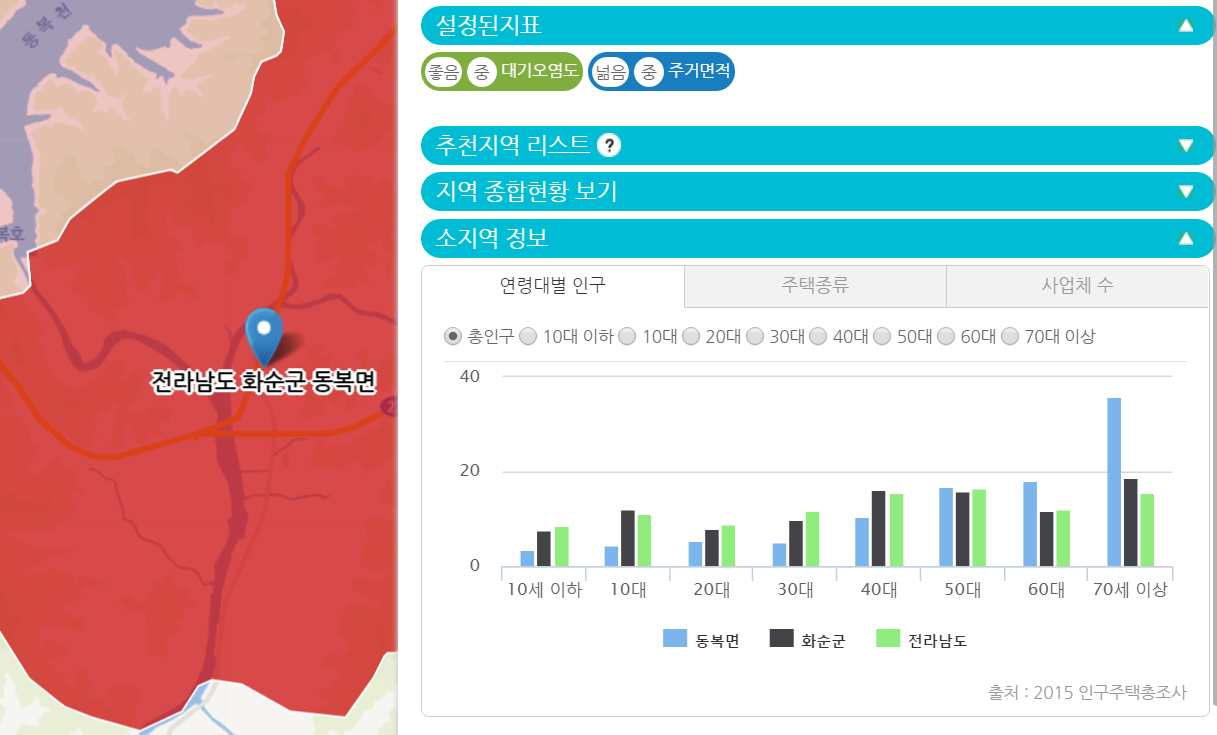1217x735 pixels.
Task: Pick the 40대 radio option
Action: [818, 337]
